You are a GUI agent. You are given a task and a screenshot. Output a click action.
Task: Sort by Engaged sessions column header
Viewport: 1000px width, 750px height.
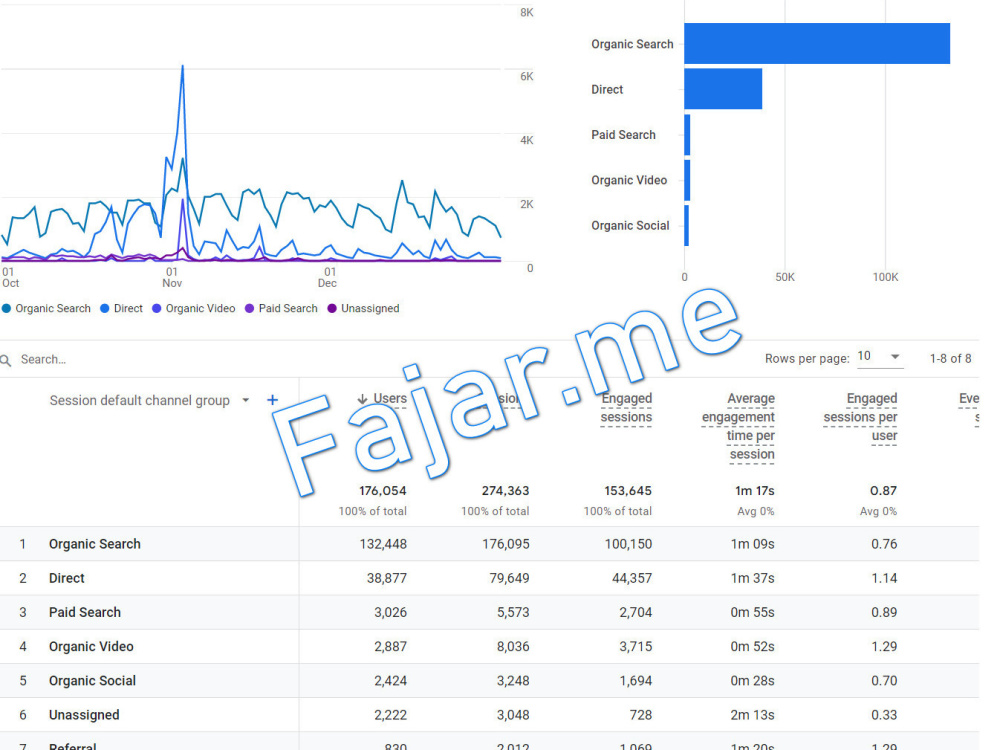[626, 408]
